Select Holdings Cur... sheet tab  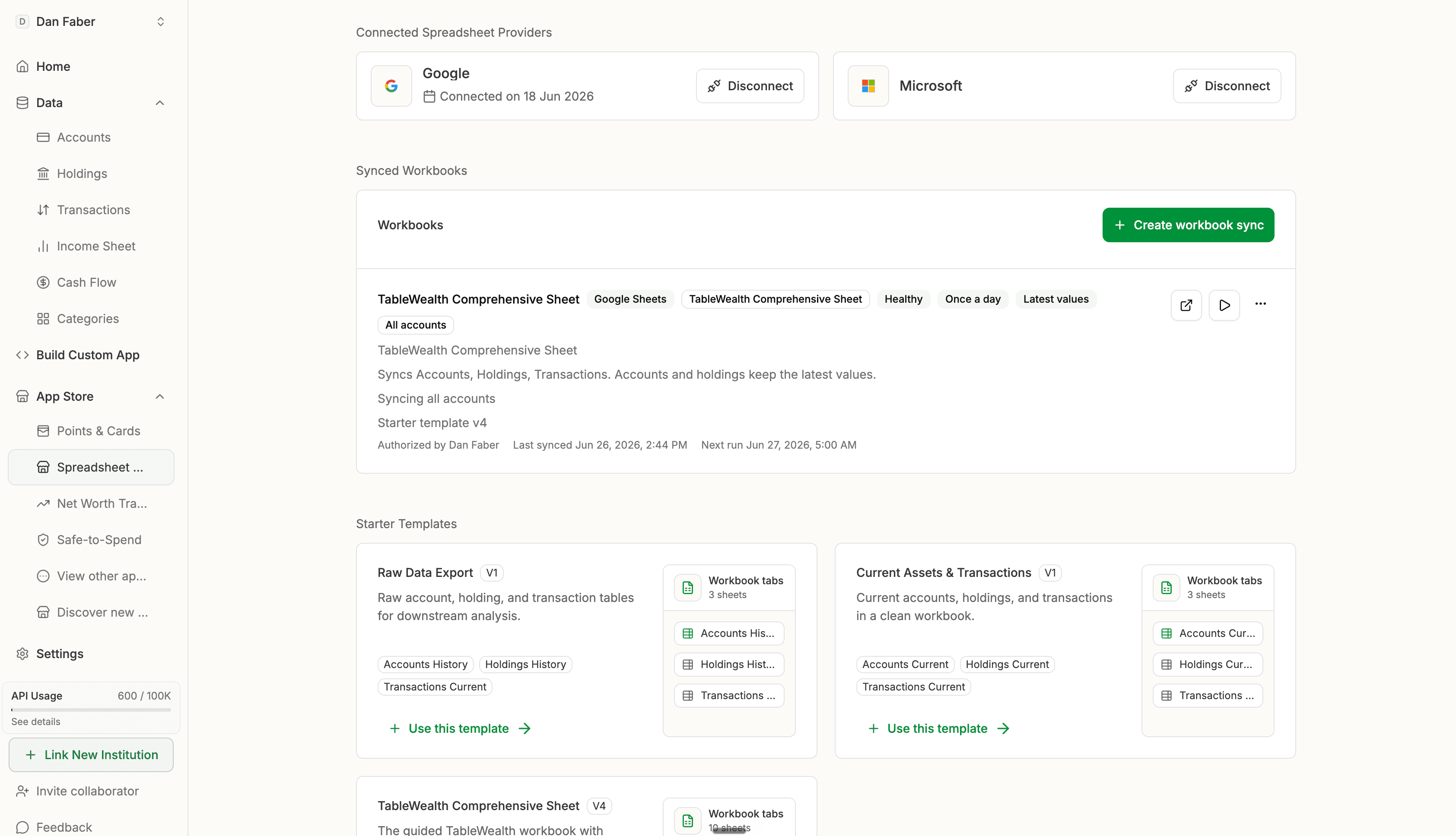(x=1208, y=664)
